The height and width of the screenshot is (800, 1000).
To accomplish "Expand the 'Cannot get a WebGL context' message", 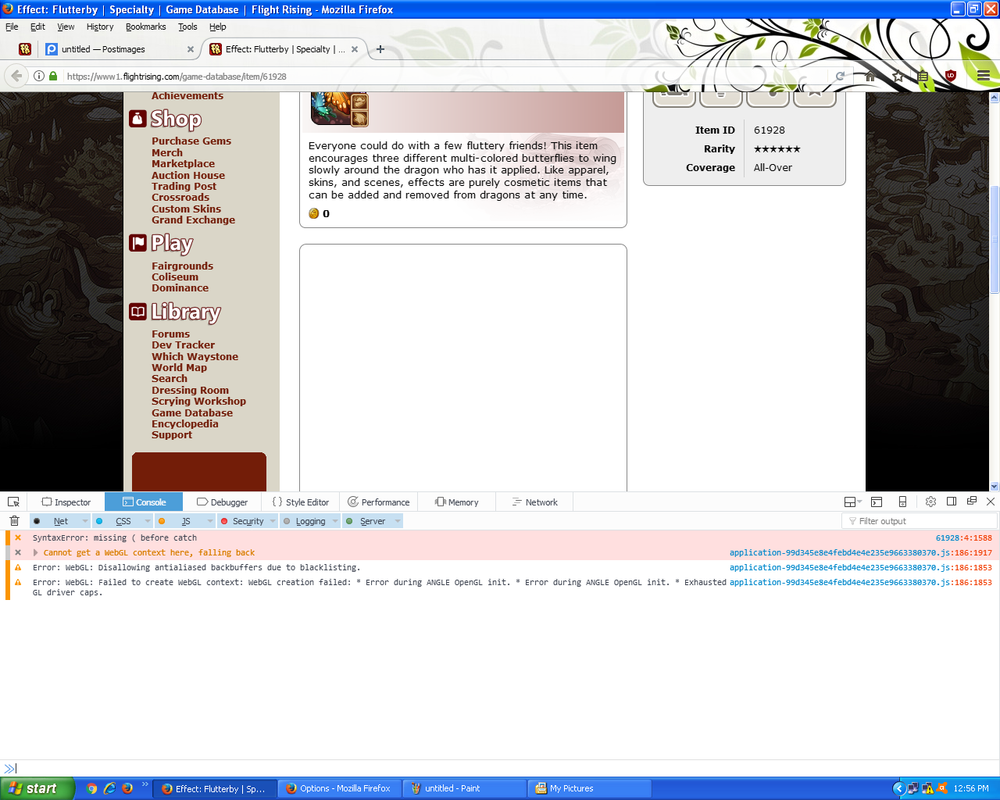I will (36, 552).
